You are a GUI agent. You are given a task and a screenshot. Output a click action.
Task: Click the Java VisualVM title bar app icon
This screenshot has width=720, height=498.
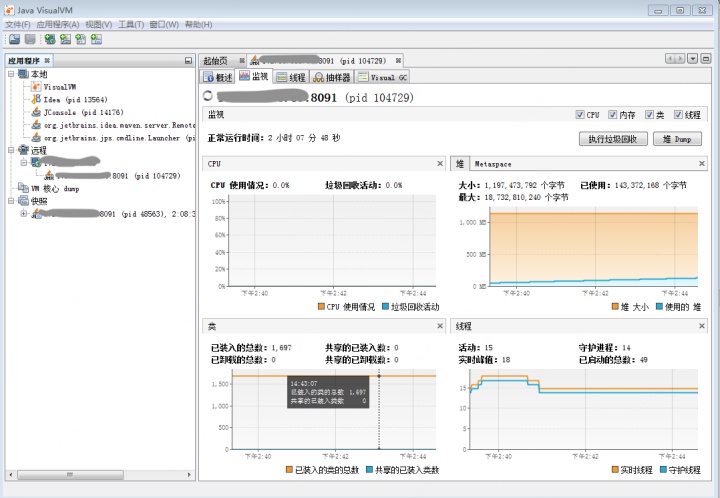9,10
